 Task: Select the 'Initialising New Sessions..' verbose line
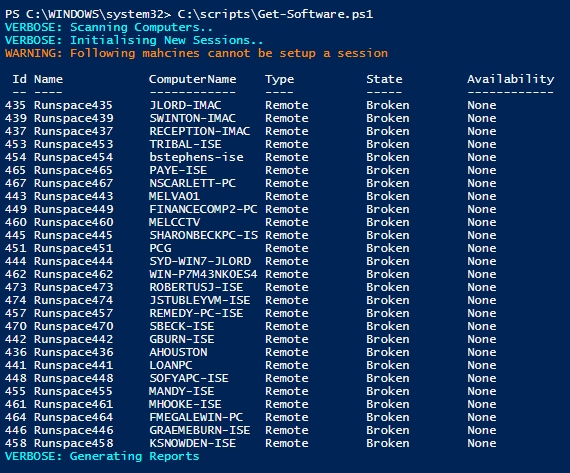134,40
